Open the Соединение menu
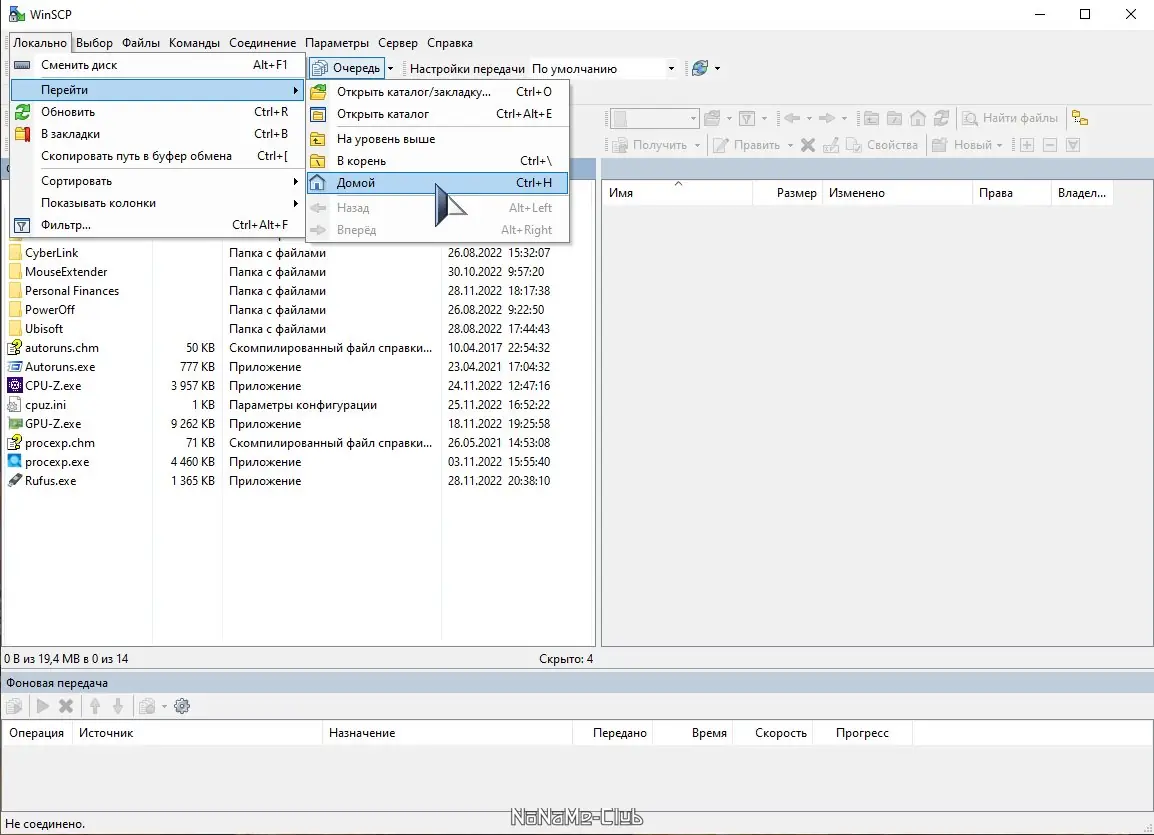 click(x=263, y=43)
